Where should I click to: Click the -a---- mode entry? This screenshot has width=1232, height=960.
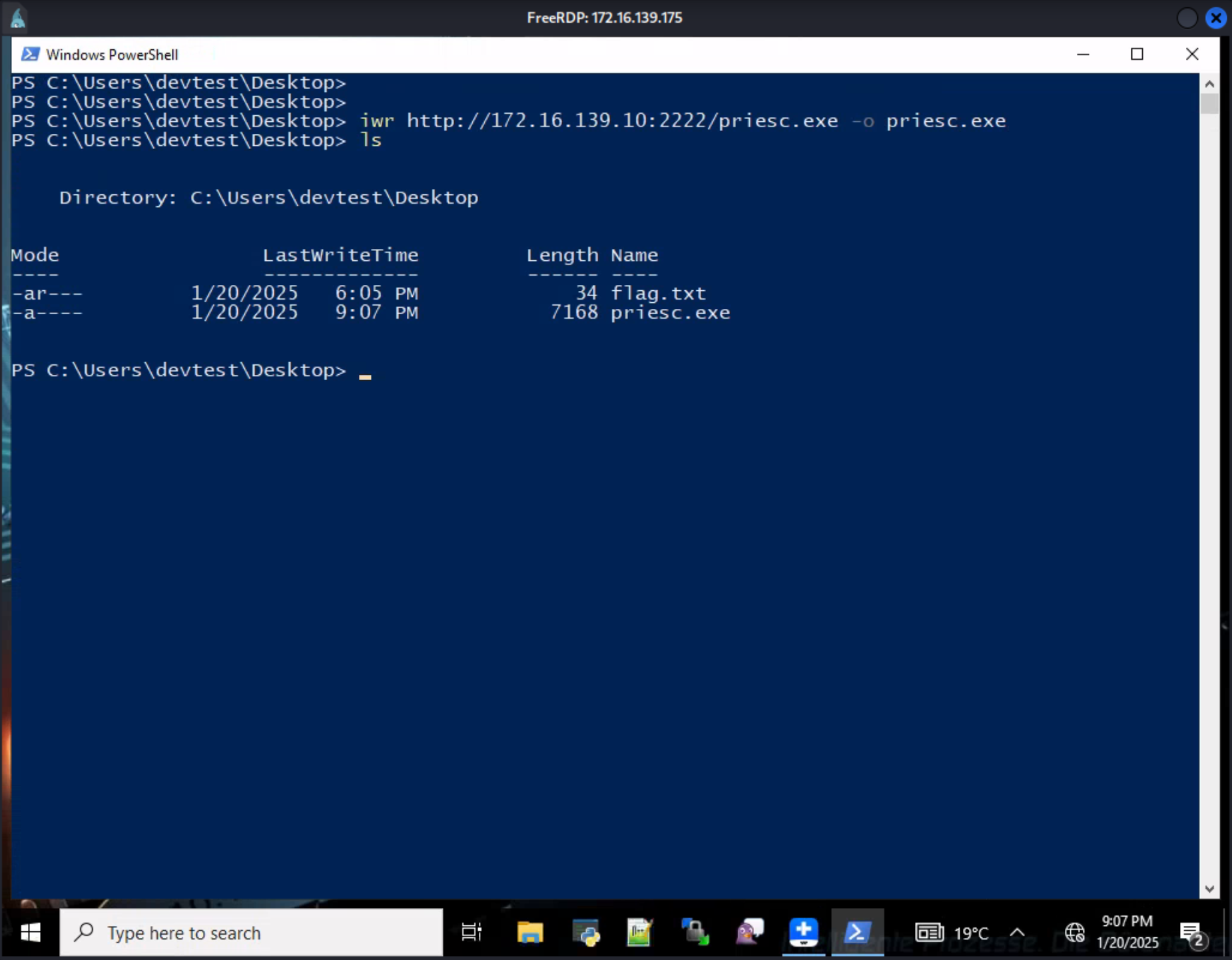(47, 312)
